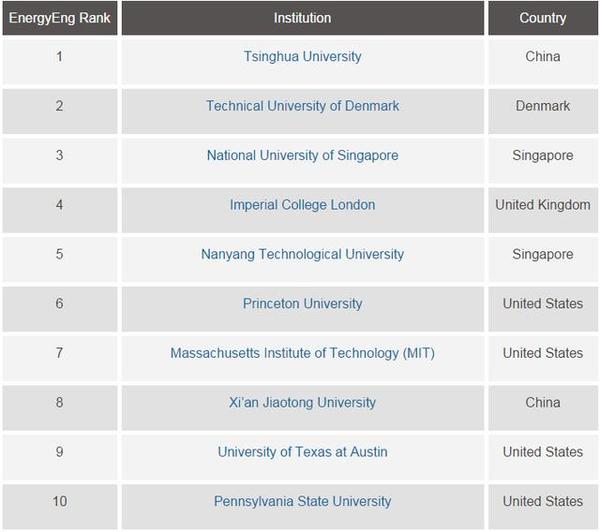
Task: Open the University of Texas at Austin link
Action: (x=302, y=452)
